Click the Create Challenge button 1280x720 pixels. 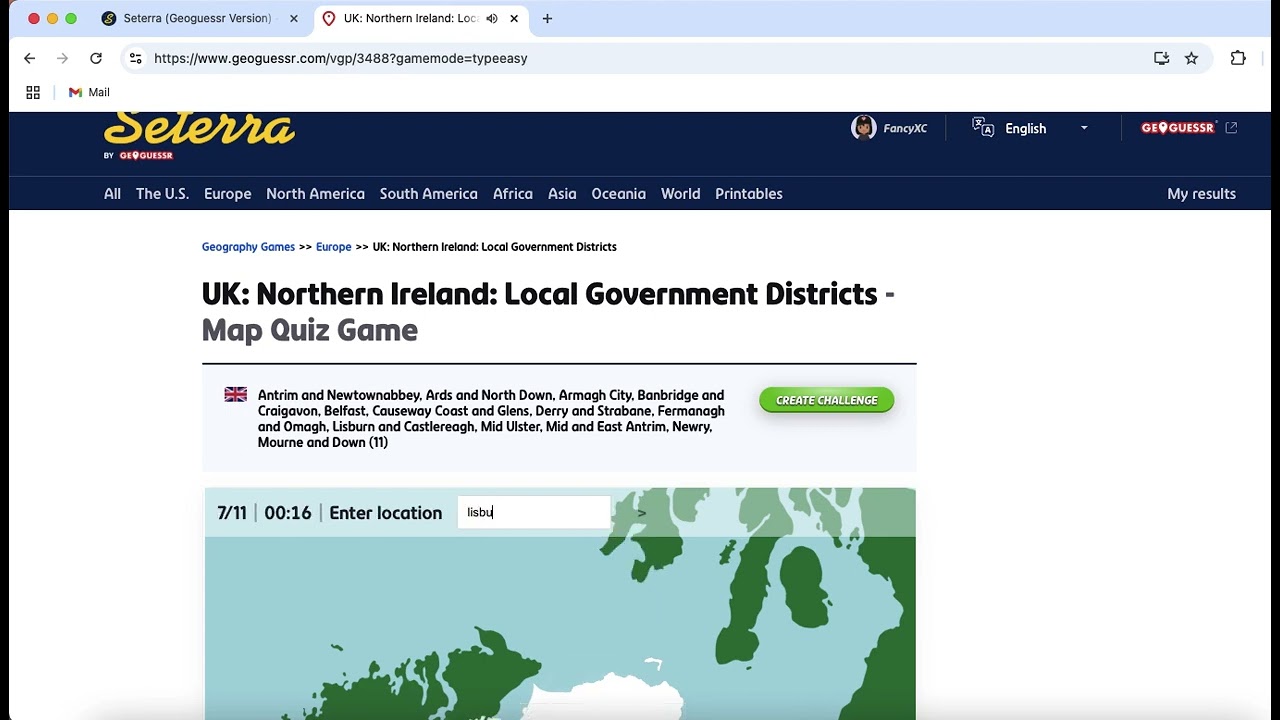pos(827,400)
